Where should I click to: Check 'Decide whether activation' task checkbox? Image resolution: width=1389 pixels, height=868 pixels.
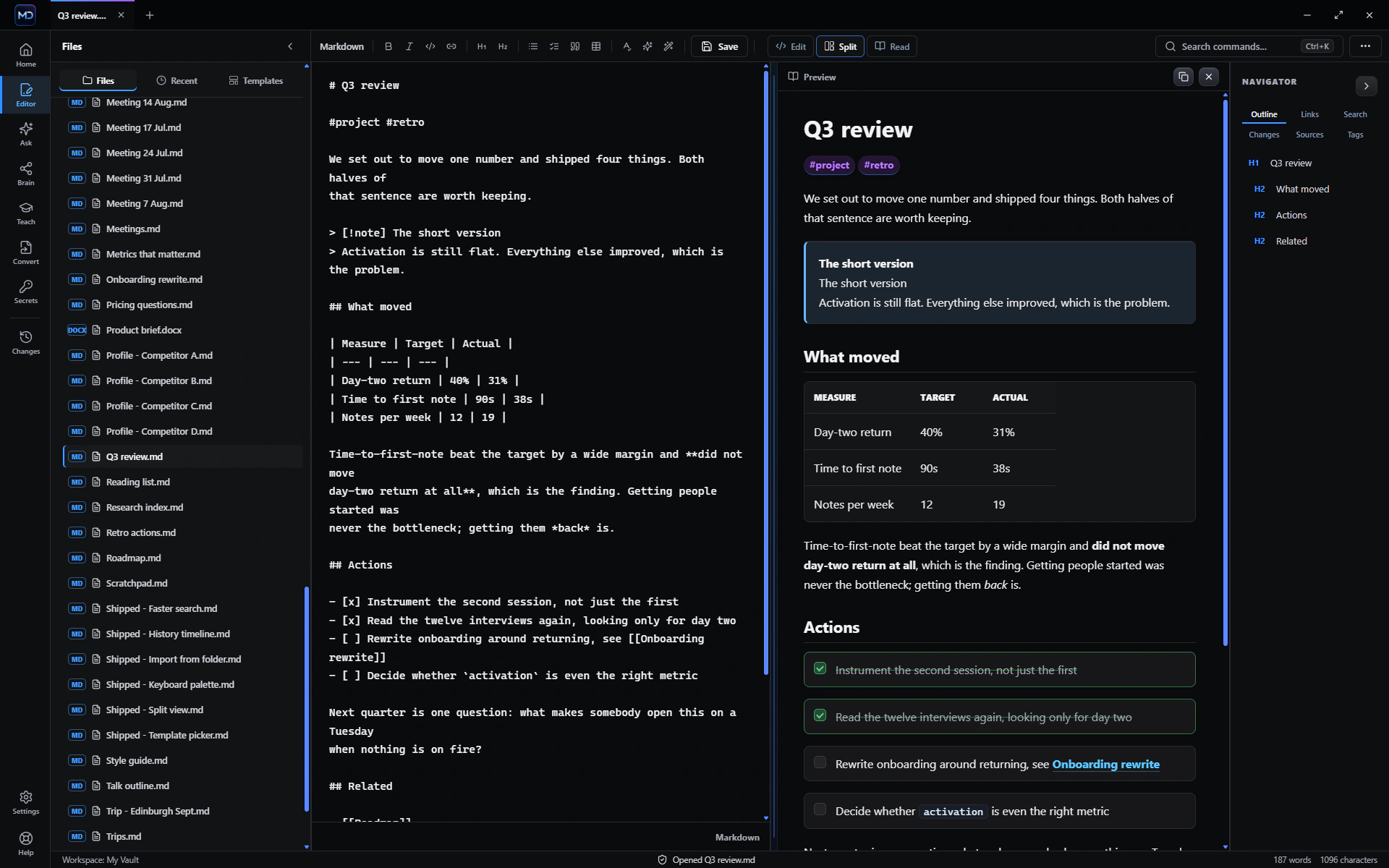click(x=820, y=809)
